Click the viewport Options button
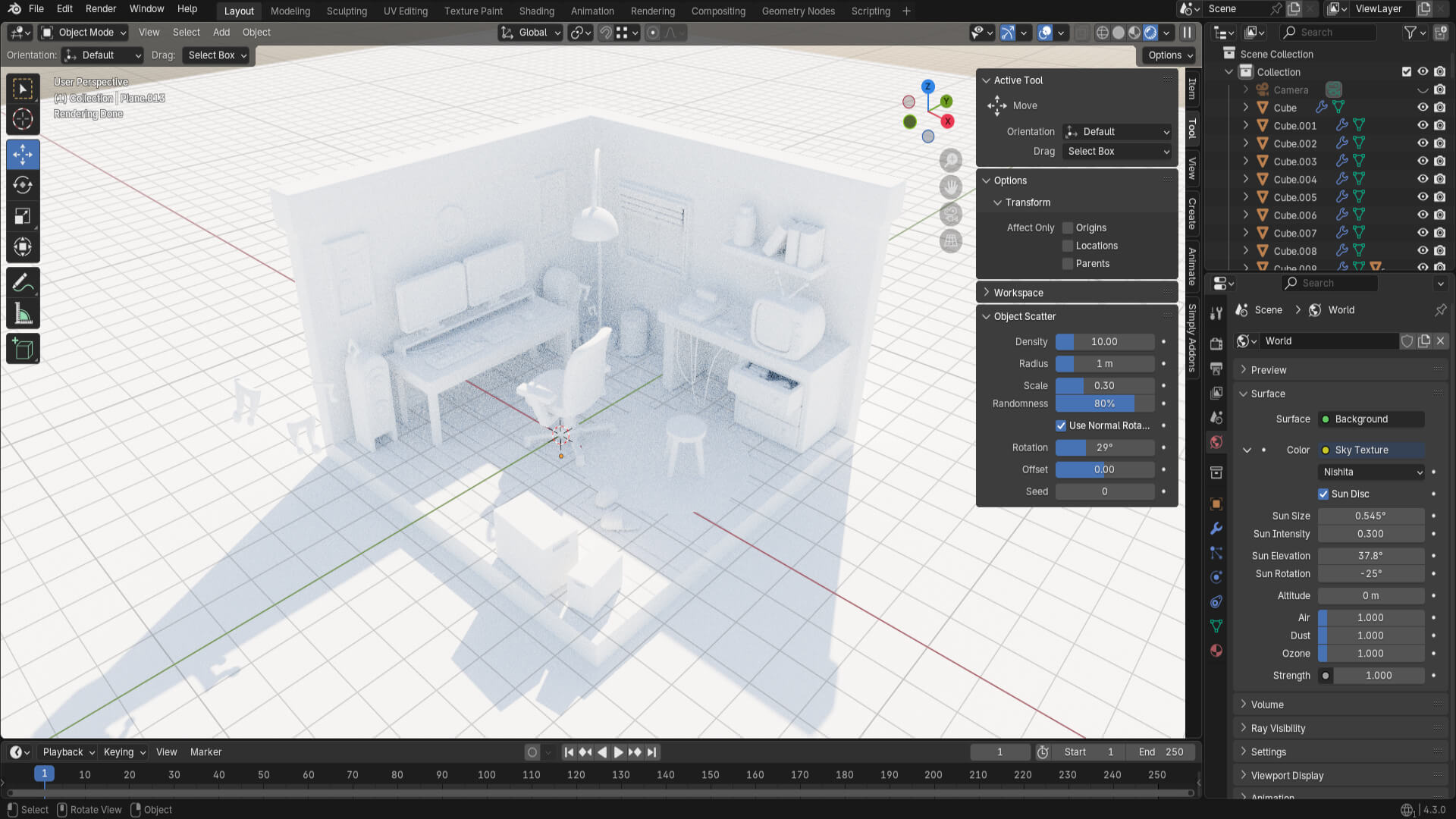Viewport: 1456px width, 819px height. (1170, 55)
